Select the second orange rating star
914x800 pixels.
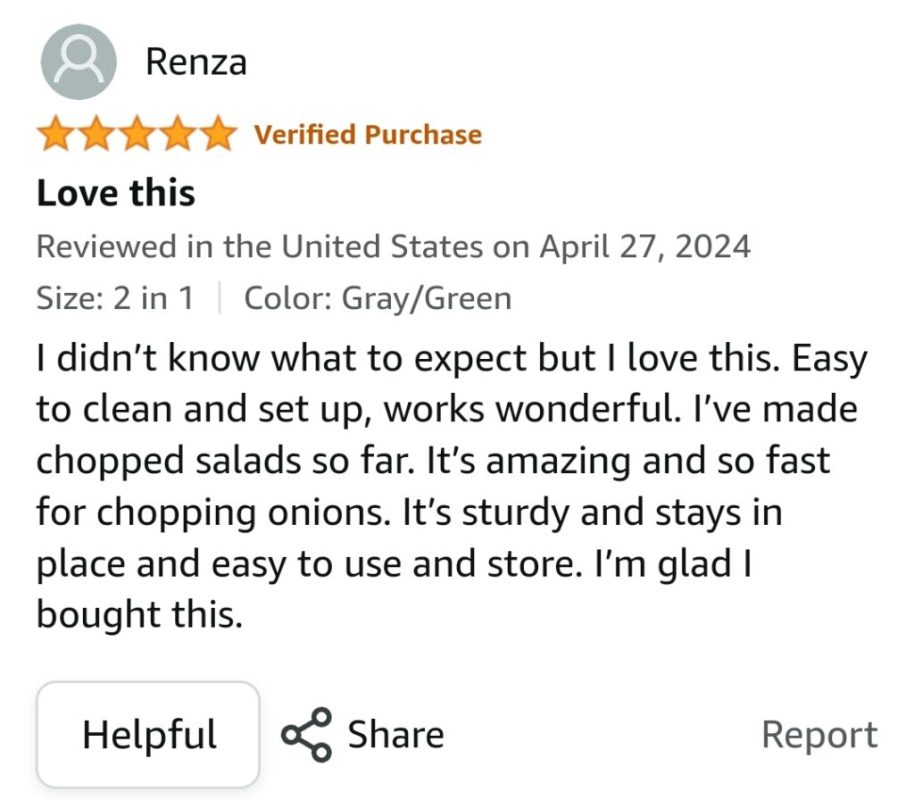tap(97, 134)
